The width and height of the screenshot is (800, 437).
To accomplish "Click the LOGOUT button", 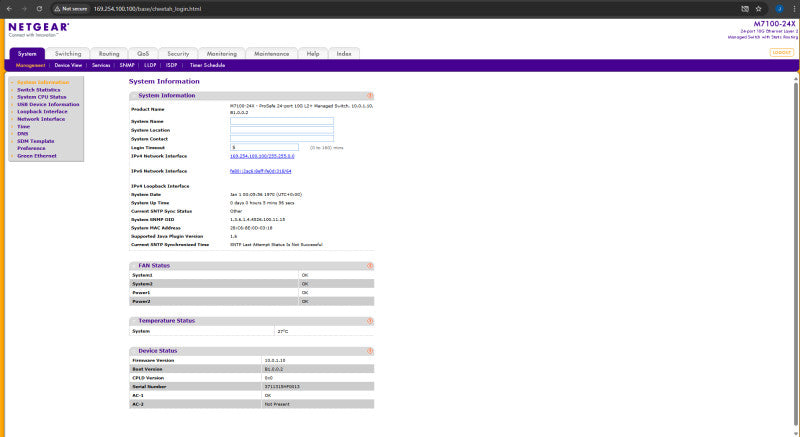I will click(781, 53).
